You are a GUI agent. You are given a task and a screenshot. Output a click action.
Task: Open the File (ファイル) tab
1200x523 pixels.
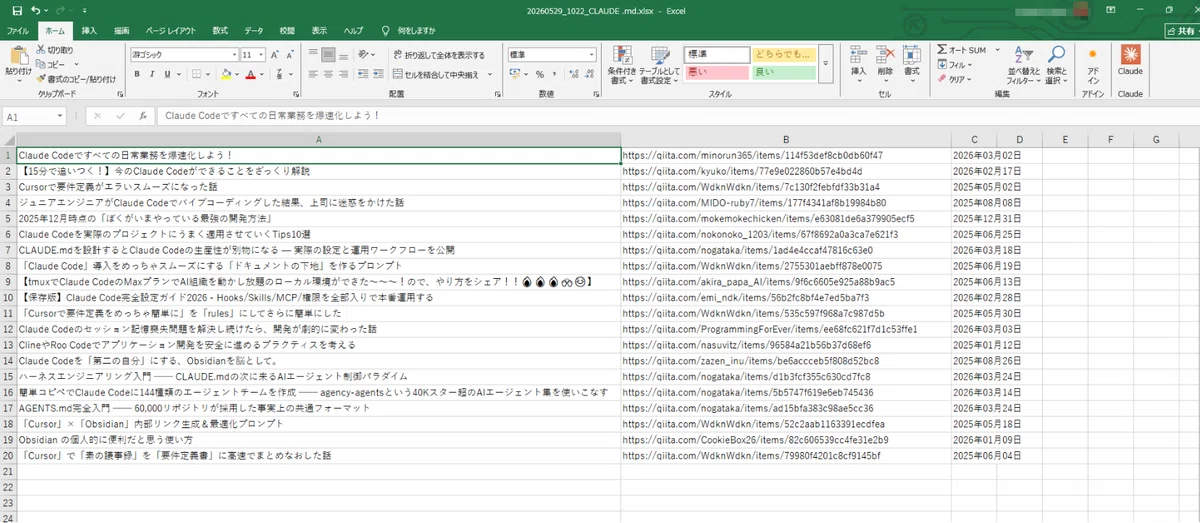[18, 31]
